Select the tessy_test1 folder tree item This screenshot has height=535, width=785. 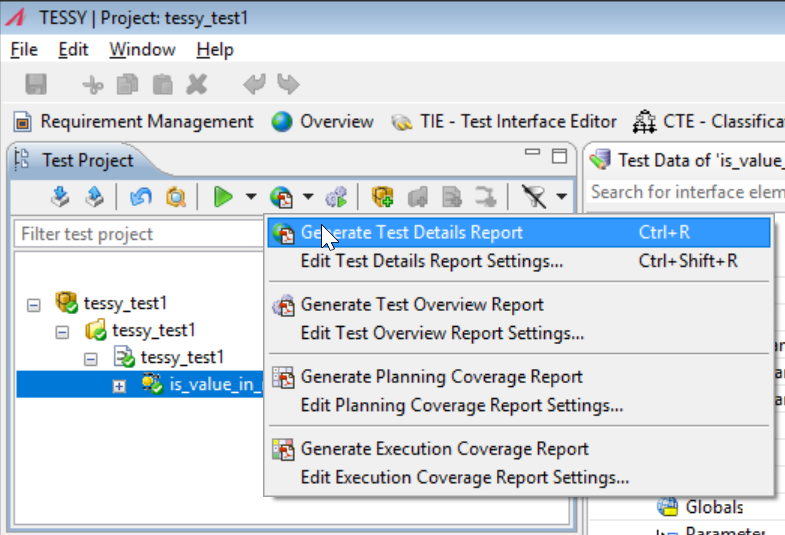pos(141,330)
